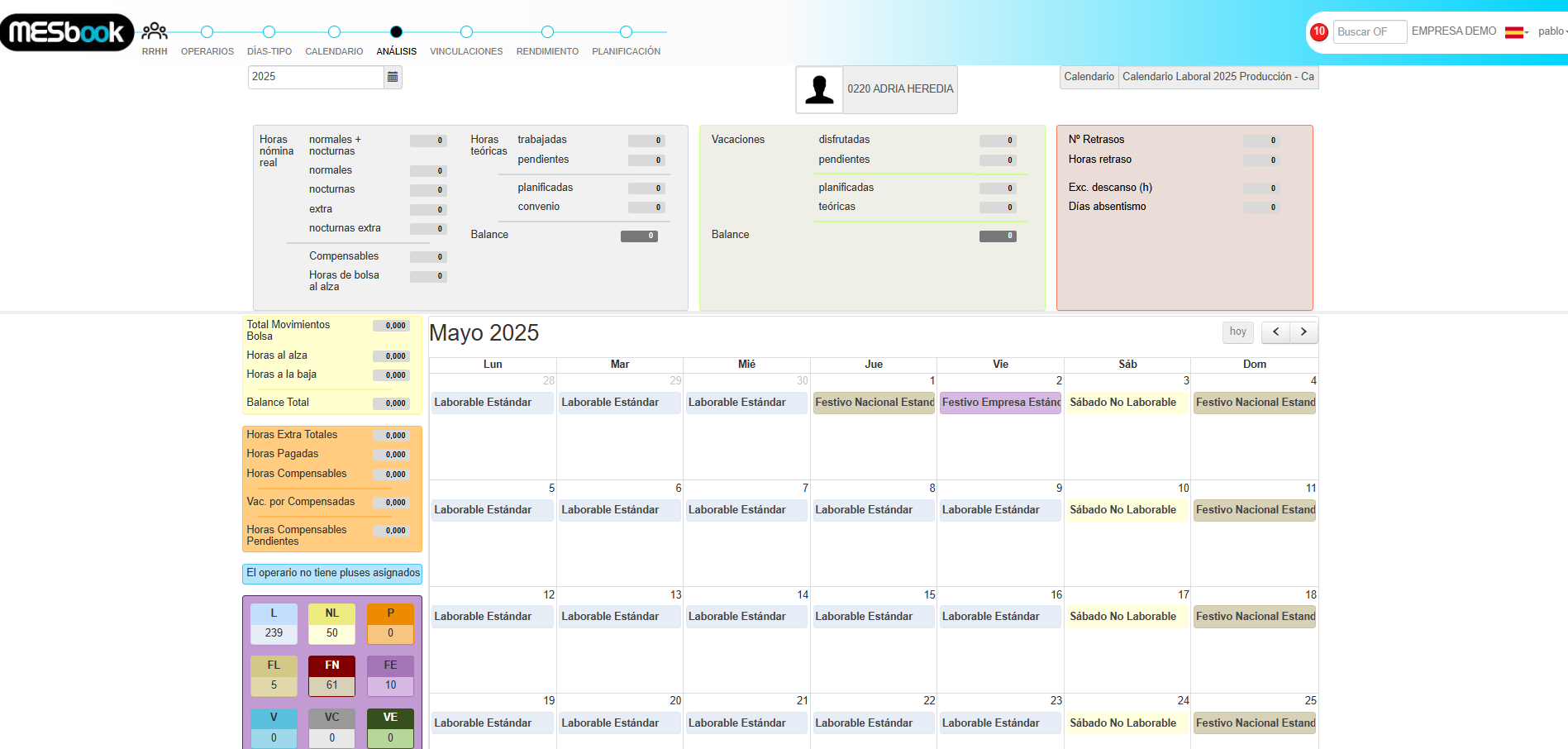The image size is (1568, 749).
Task: Click the 0220 ADRIA HEREDIA operator name
Action: [900, 89]
